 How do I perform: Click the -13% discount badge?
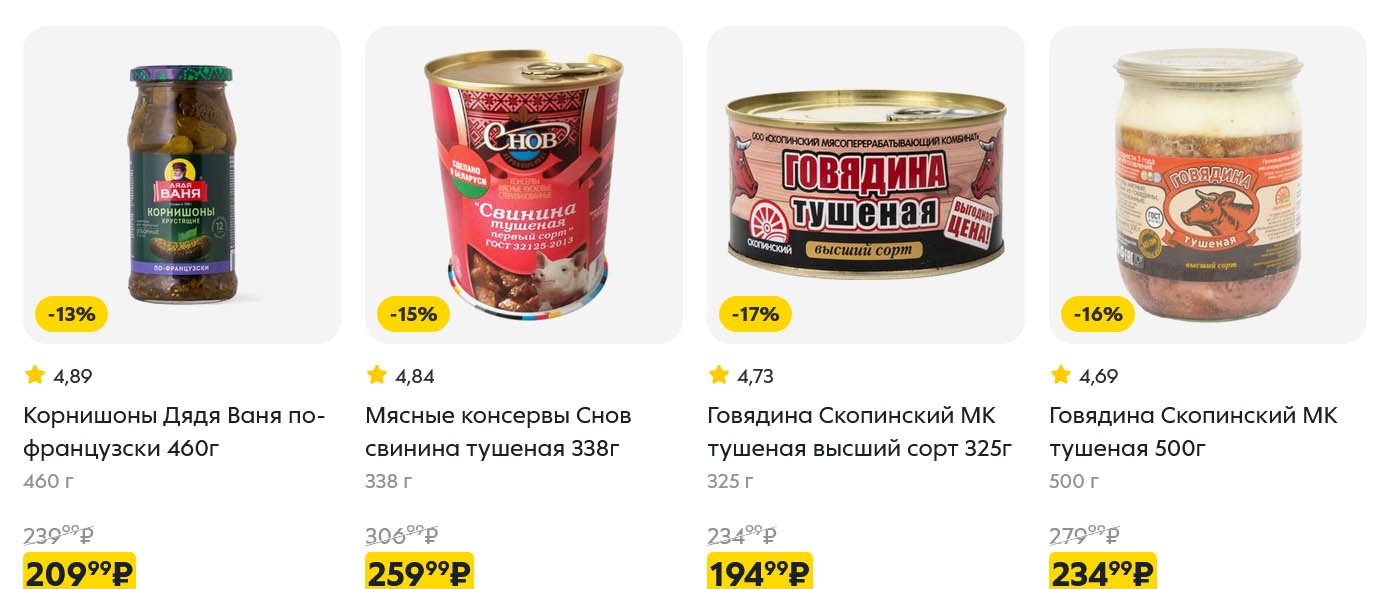pyautogui.click(x=71, y=314)
